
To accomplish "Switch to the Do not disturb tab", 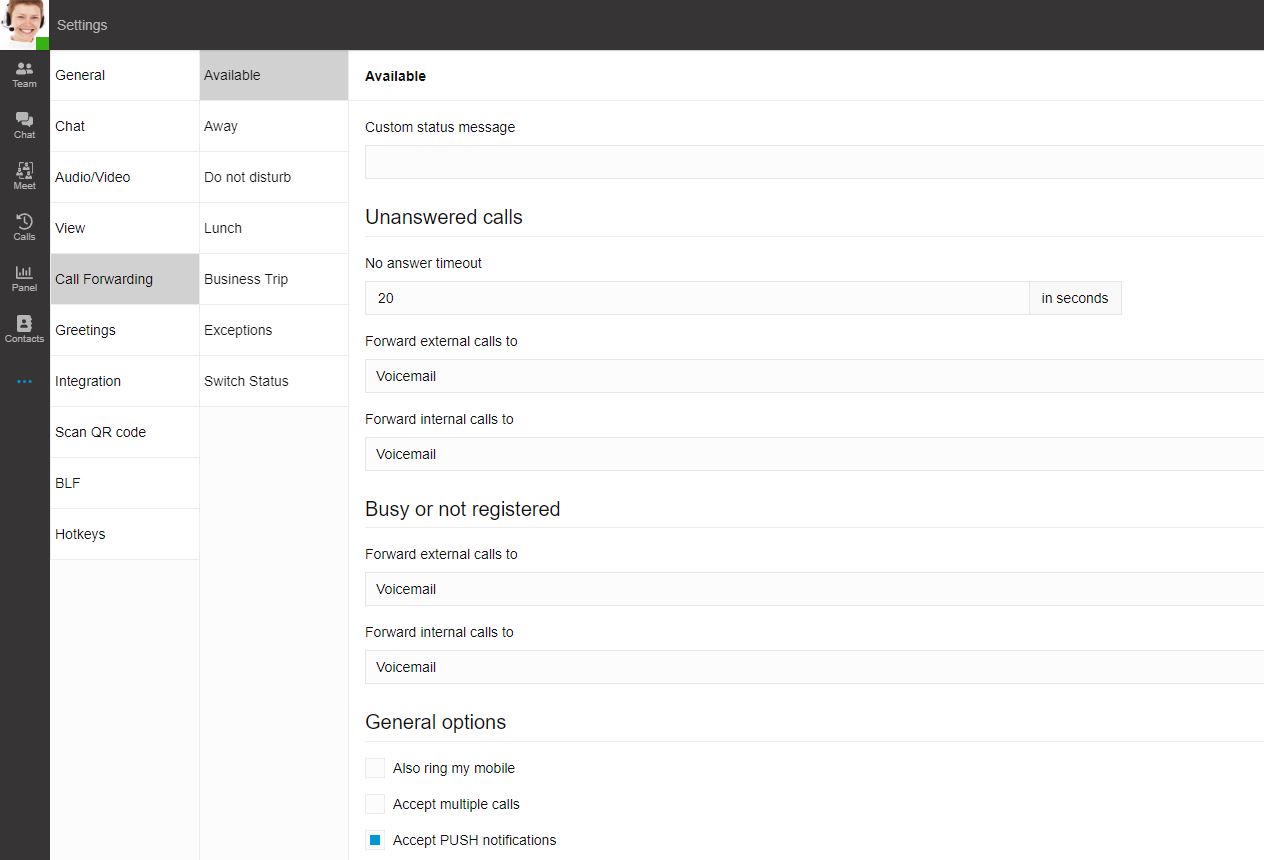I will tap(274, 177).
